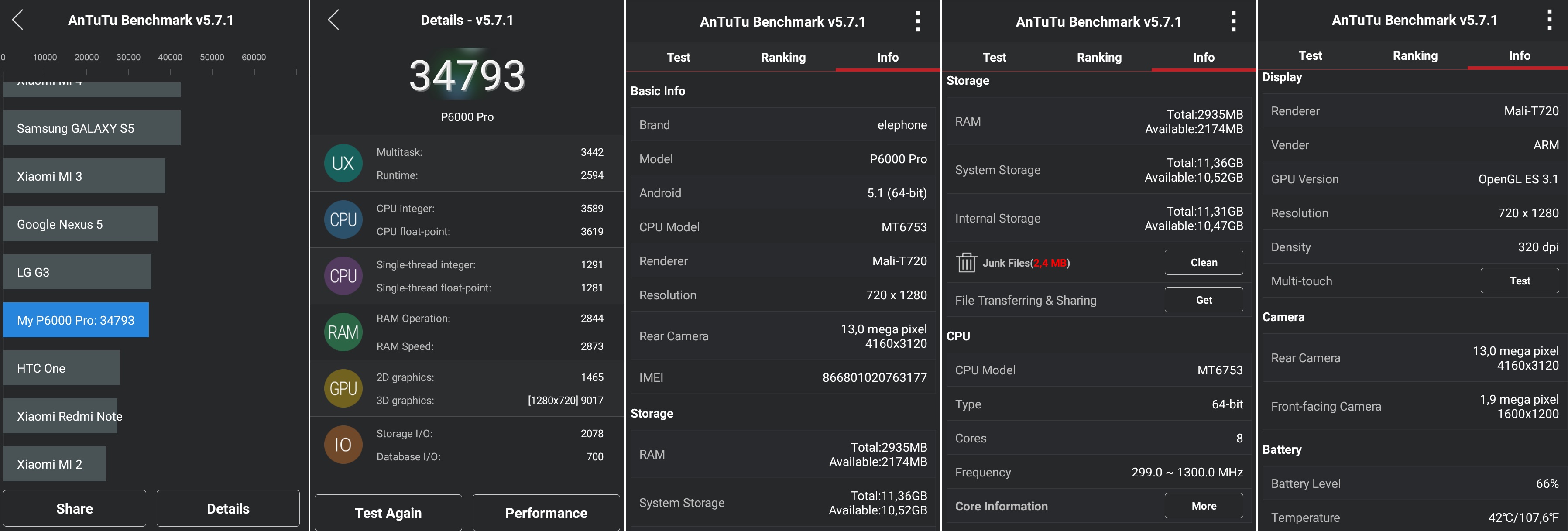Tap the 3D graphics score row
The height and width of the screenshot is (531, 1568).
(490, 400)
